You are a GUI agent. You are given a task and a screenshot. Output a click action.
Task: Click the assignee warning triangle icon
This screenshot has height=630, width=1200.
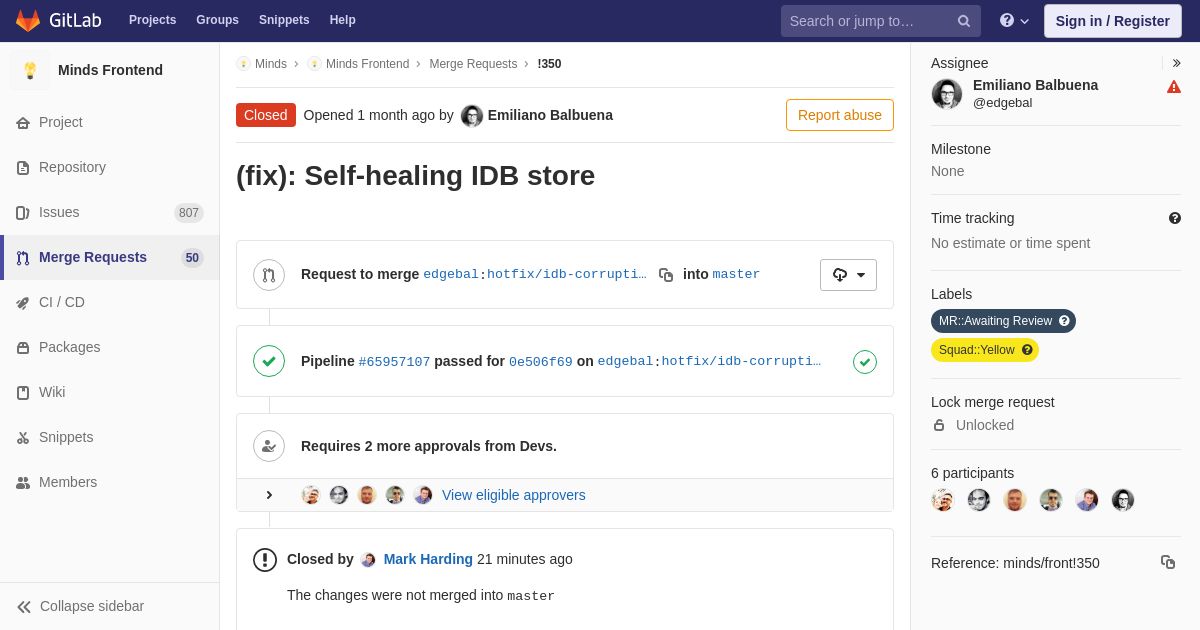pyautogui.click(x=1174, y=87)
